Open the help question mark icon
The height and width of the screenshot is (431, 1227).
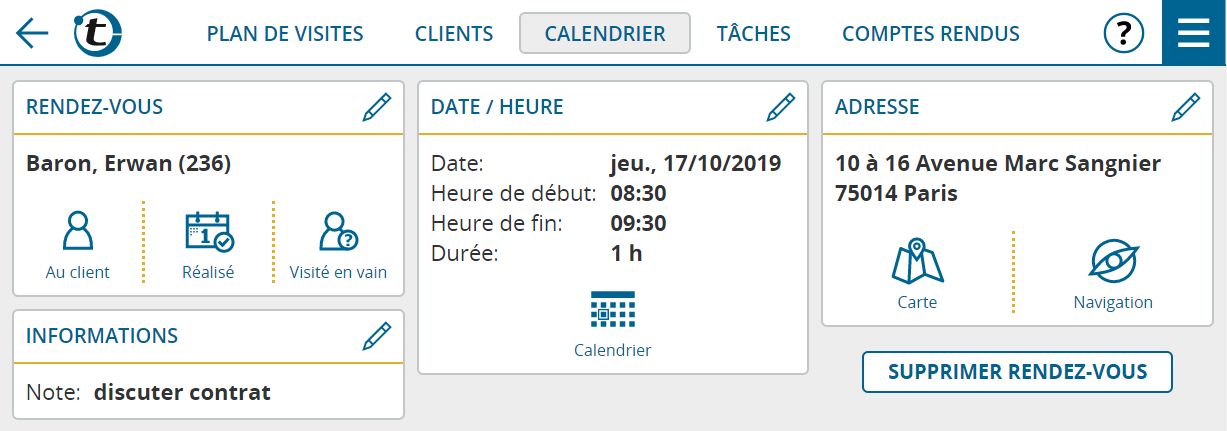tap(1124, 34)
